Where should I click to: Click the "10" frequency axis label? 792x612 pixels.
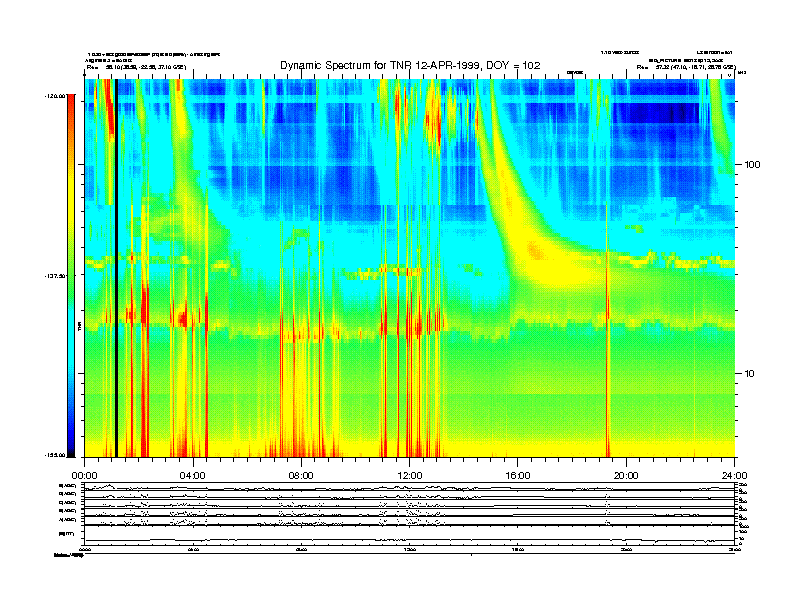[x=750, y=374]
